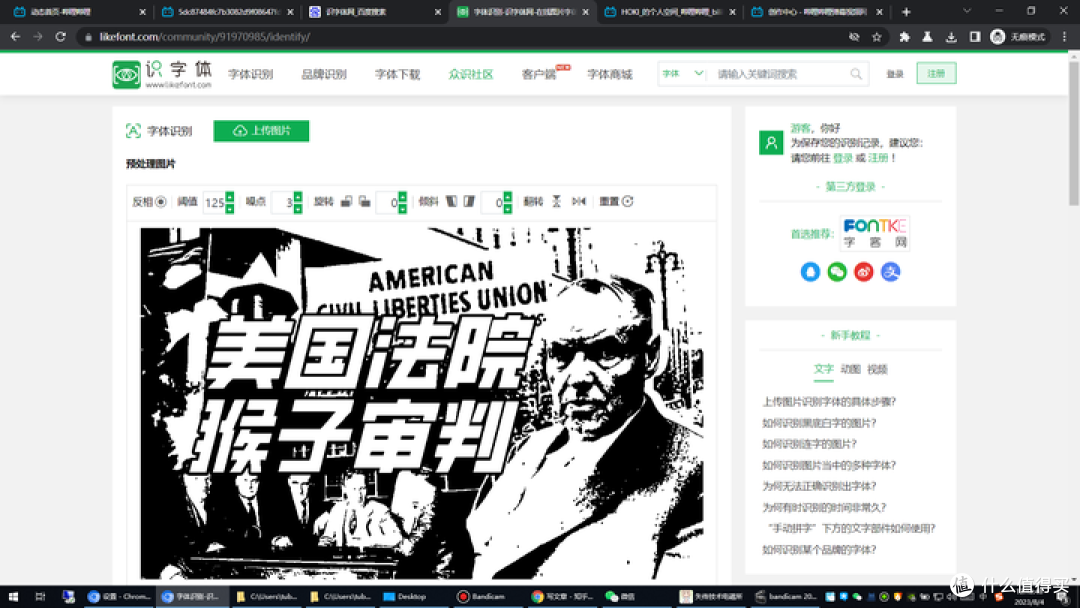Click the second skew 倾斜 icon

469,201
